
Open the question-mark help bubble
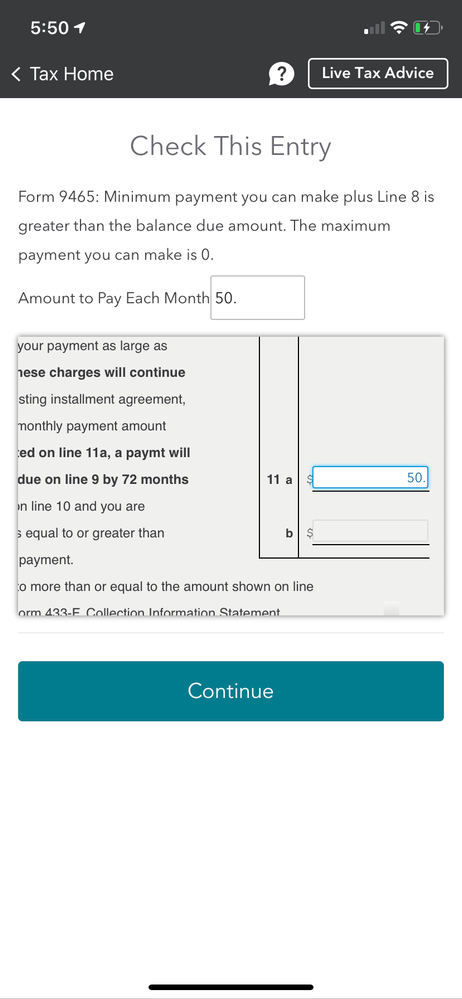(x=282, y=74)
